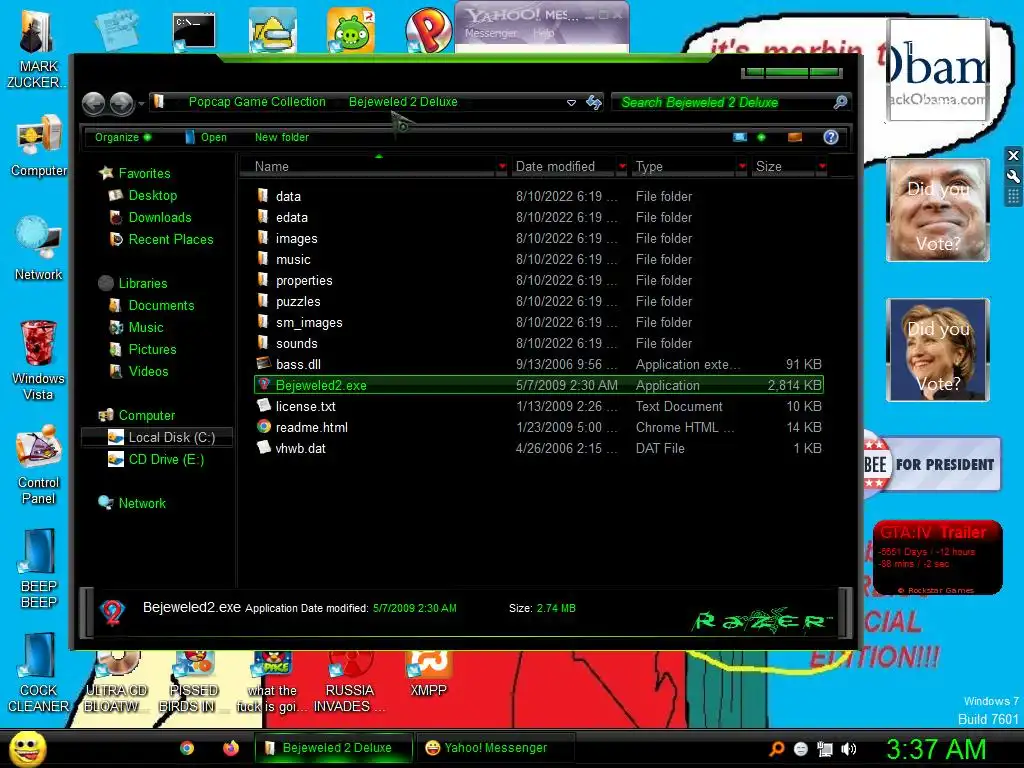Click the Back navigation arrow in Explorer
This screenshot has width=1024, height=768.
click(x=93, y=103)
